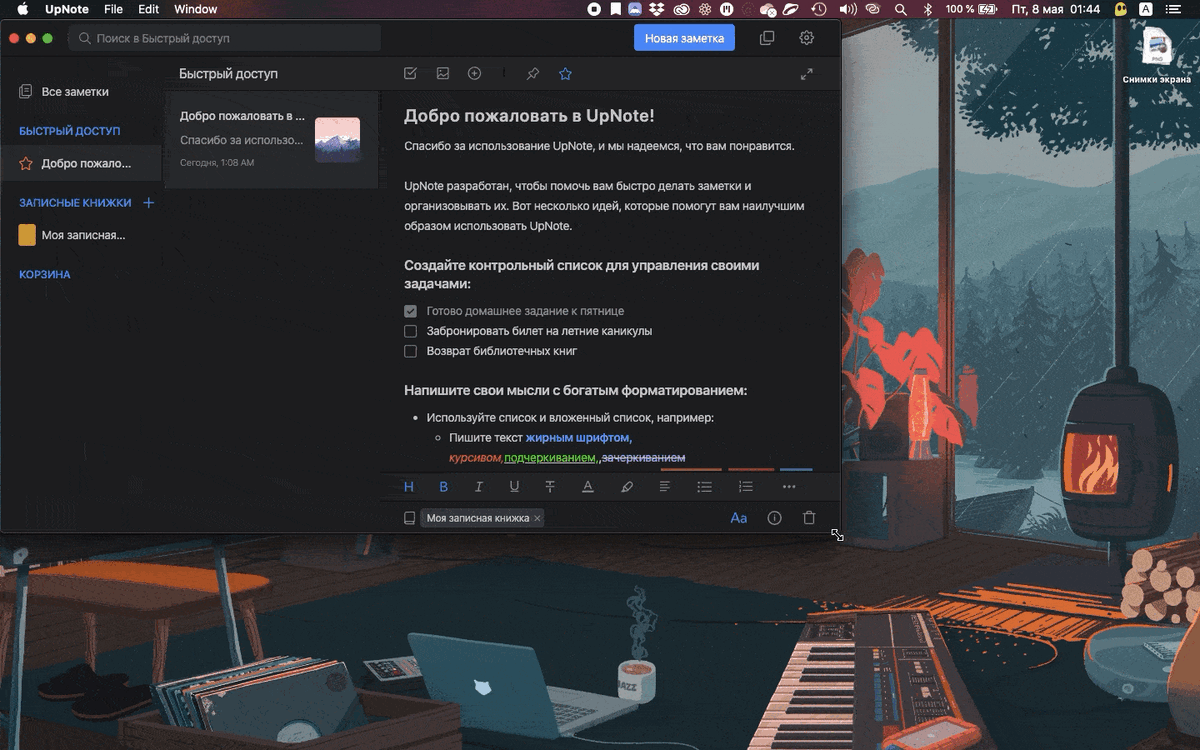Open Spotlight search magnifier in menu bar
This screenshot has height=750, width=1200.
point(900,9)
